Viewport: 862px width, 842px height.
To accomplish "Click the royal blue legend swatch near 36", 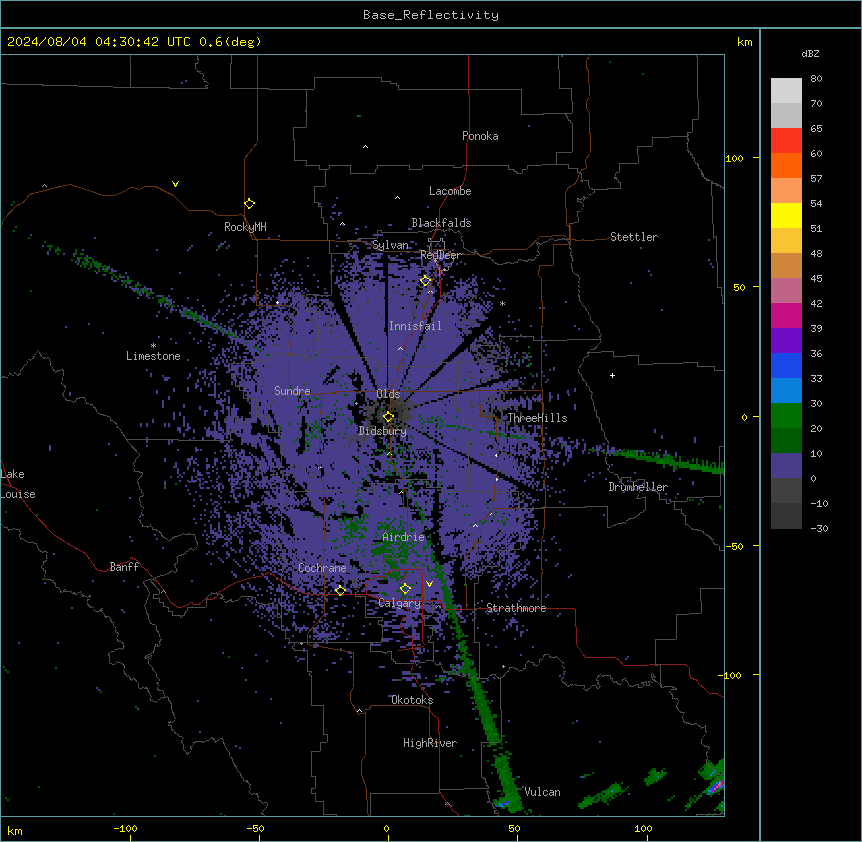I will [x=786, y=365].
